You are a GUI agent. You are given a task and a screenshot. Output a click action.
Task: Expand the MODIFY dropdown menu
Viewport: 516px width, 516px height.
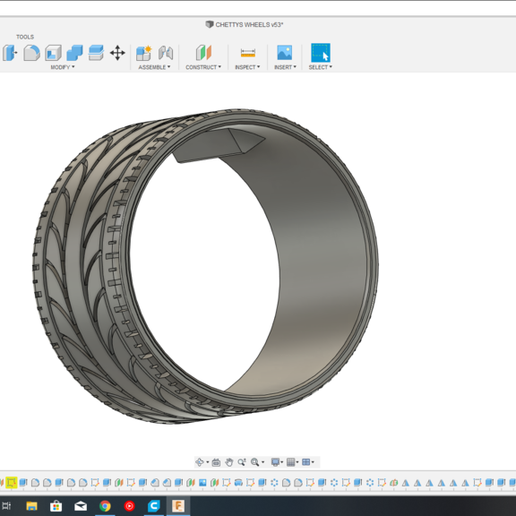coord(62,67)
